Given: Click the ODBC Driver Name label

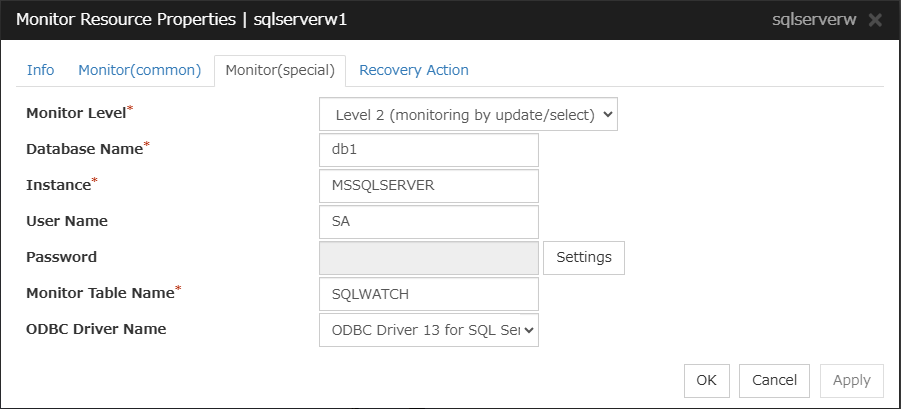Looking at the screenshot, I should click(x=95, y=329).
